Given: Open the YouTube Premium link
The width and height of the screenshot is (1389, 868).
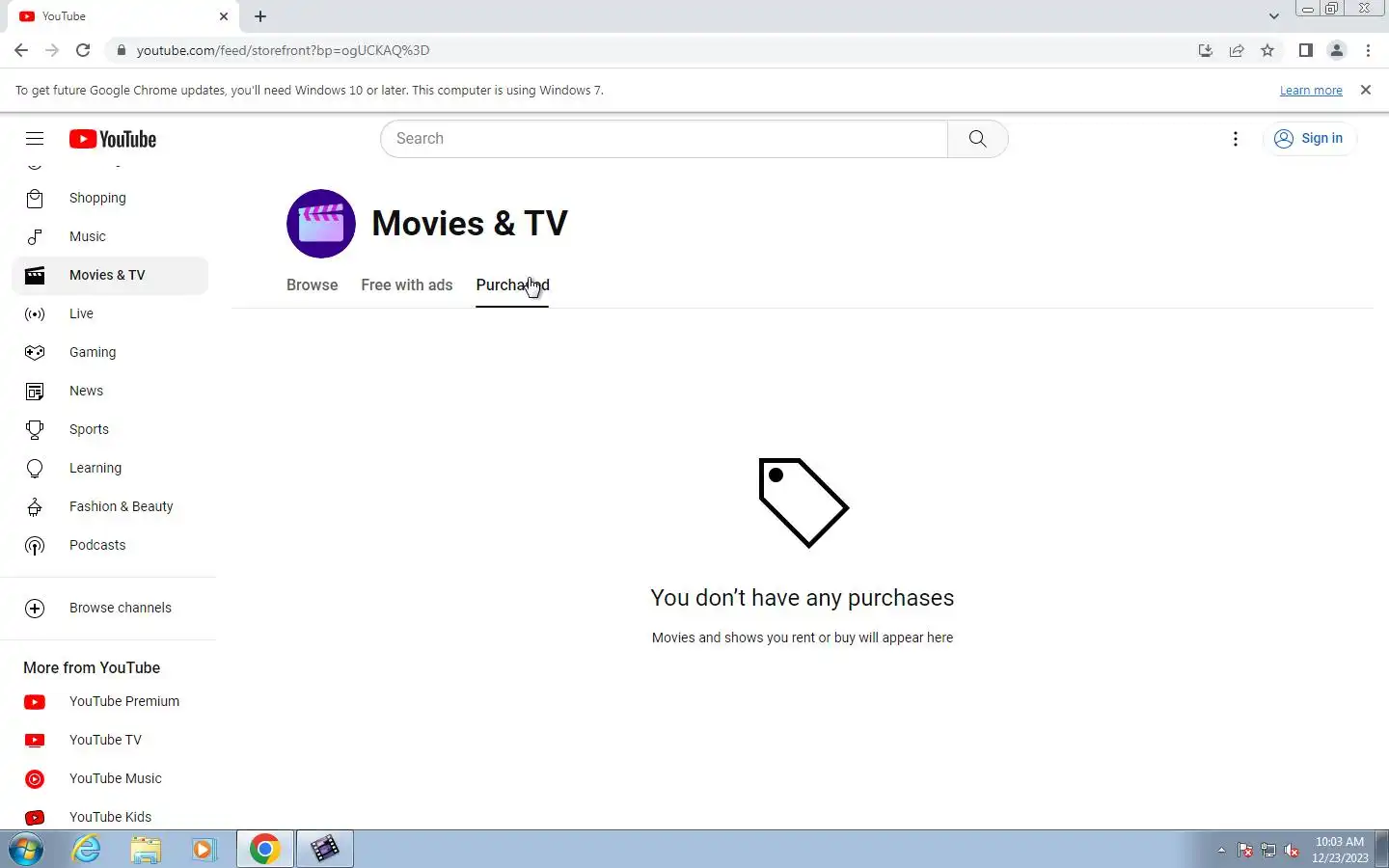Looking at the screenshot, I should click(110, 701).
